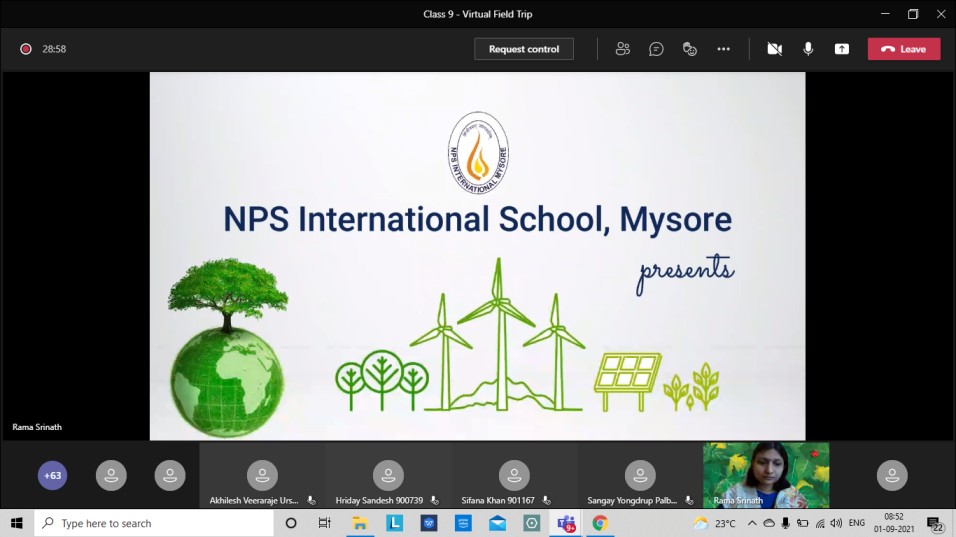Viewport: 956px width, 537px height.
Task: Open Microsoft Teams from the taskbar
Action: click(x=566, y=523)
